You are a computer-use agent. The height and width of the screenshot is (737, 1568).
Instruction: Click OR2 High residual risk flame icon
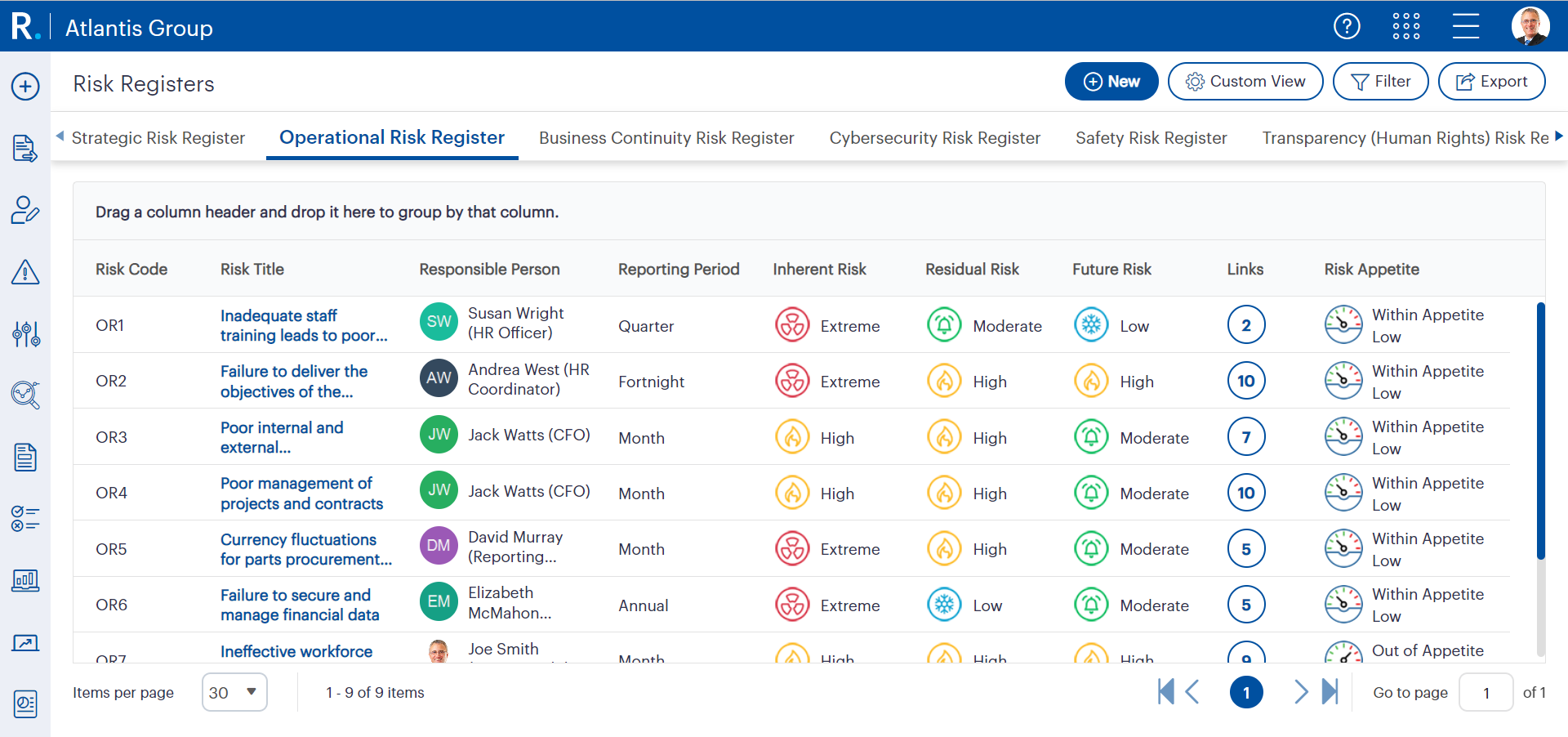944,381
